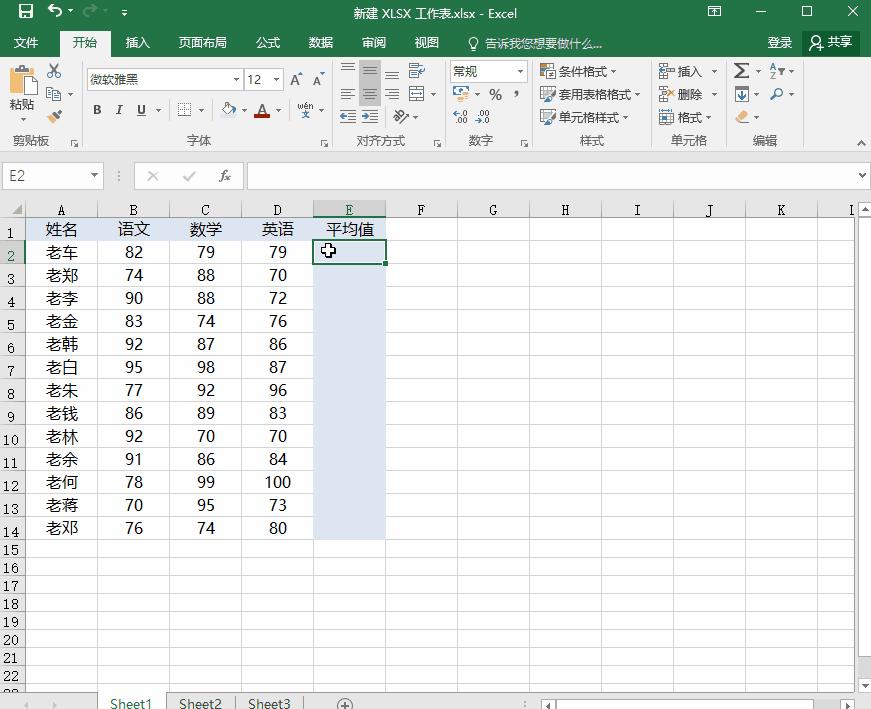The height and width of the screenshot is (709, 871).
Task: Increase font size with larger A
Action: click(x=296, y=79)
